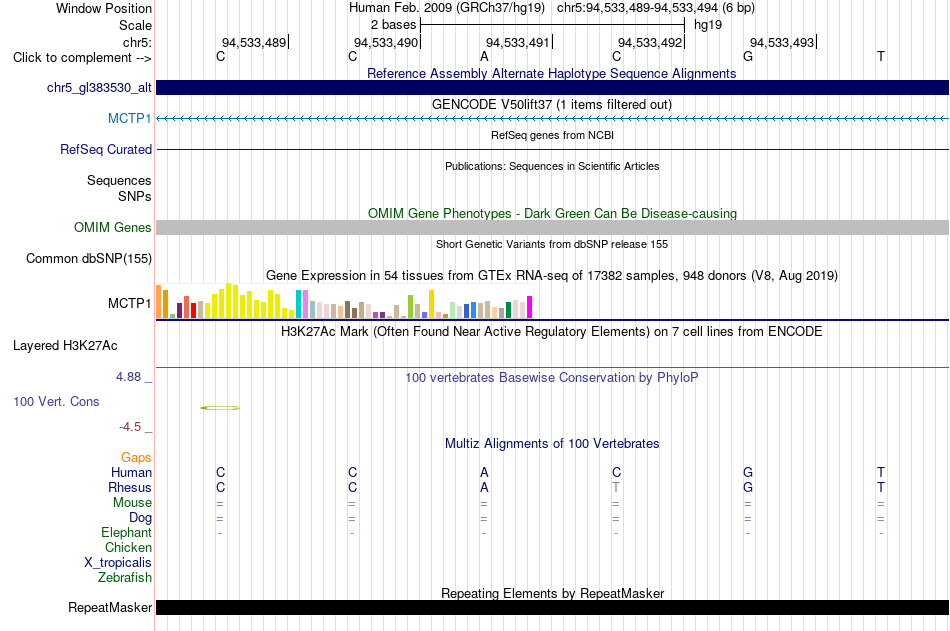Open OMIM Genes track label
The image size is (950, 631).
[112, 227]
